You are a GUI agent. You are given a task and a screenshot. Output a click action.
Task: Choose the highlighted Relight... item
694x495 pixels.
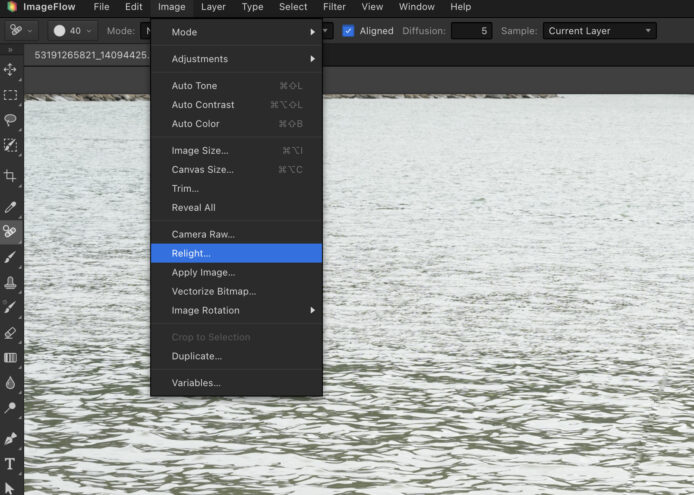coord(236,253)
